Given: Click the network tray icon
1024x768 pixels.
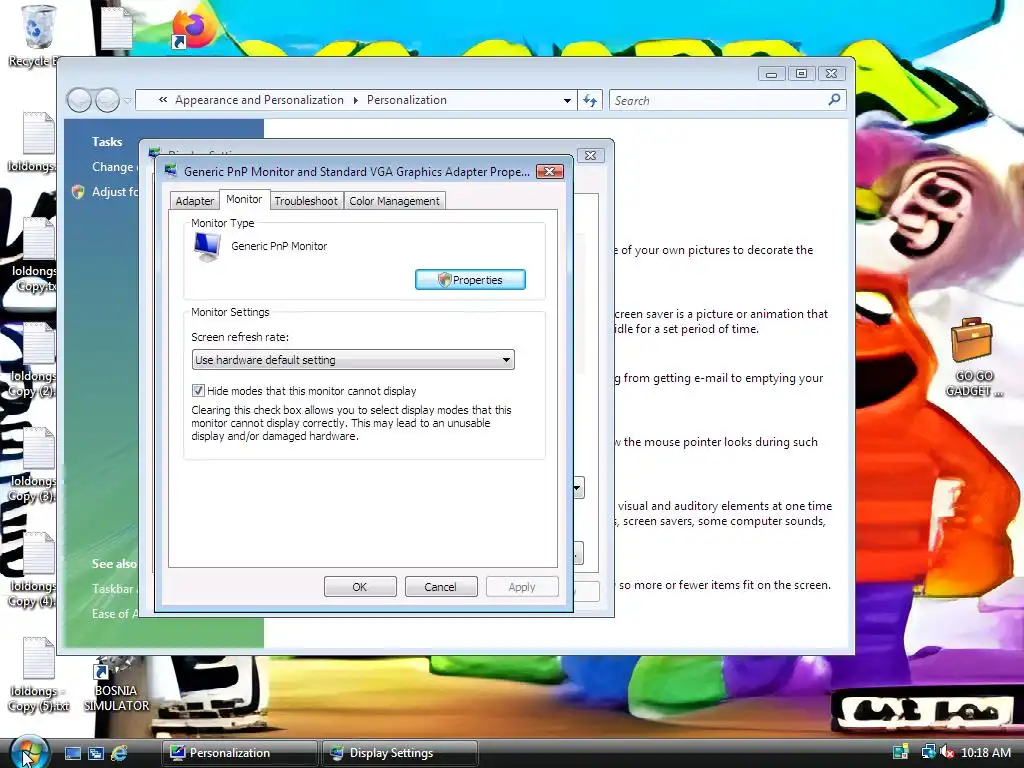Looking at the screenshot, I should tap(928, 752).
